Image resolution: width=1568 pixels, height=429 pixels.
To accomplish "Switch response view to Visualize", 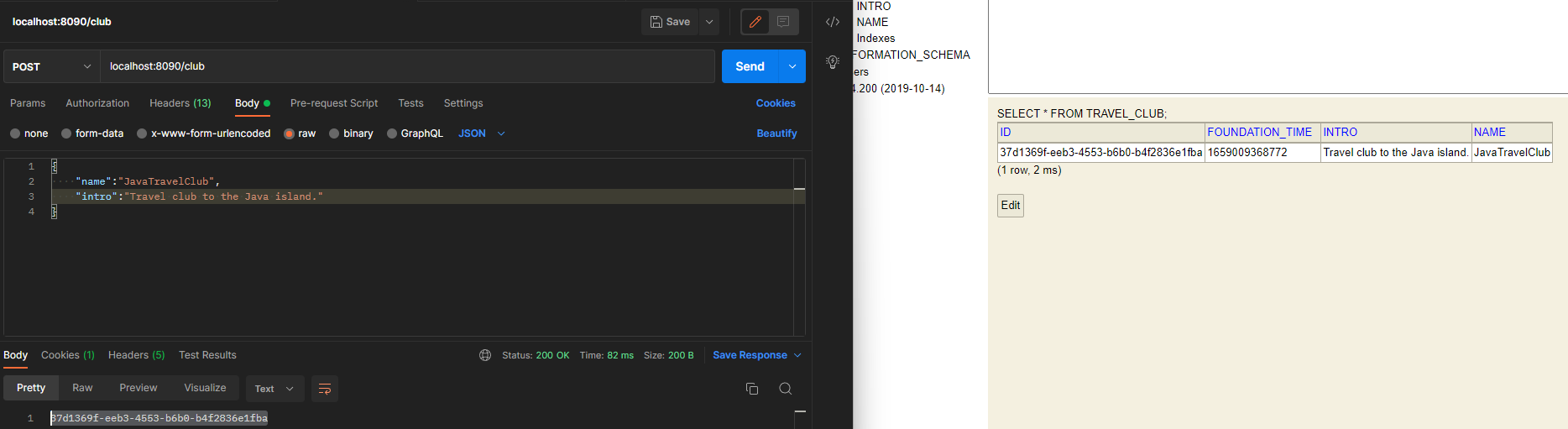I will coord(206,388).
